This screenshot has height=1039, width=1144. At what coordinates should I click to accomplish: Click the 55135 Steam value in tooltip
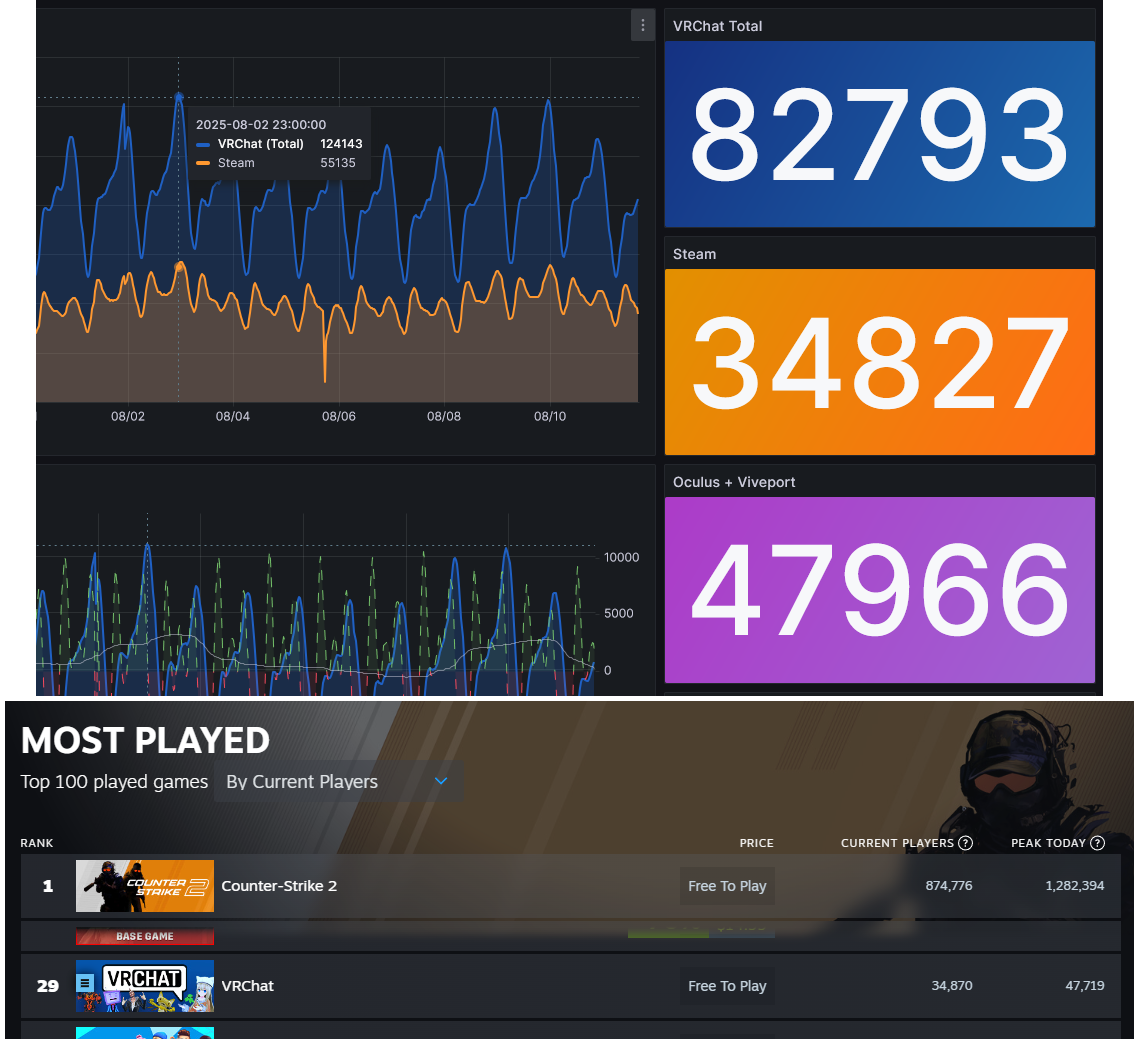[x=338, y=163]
